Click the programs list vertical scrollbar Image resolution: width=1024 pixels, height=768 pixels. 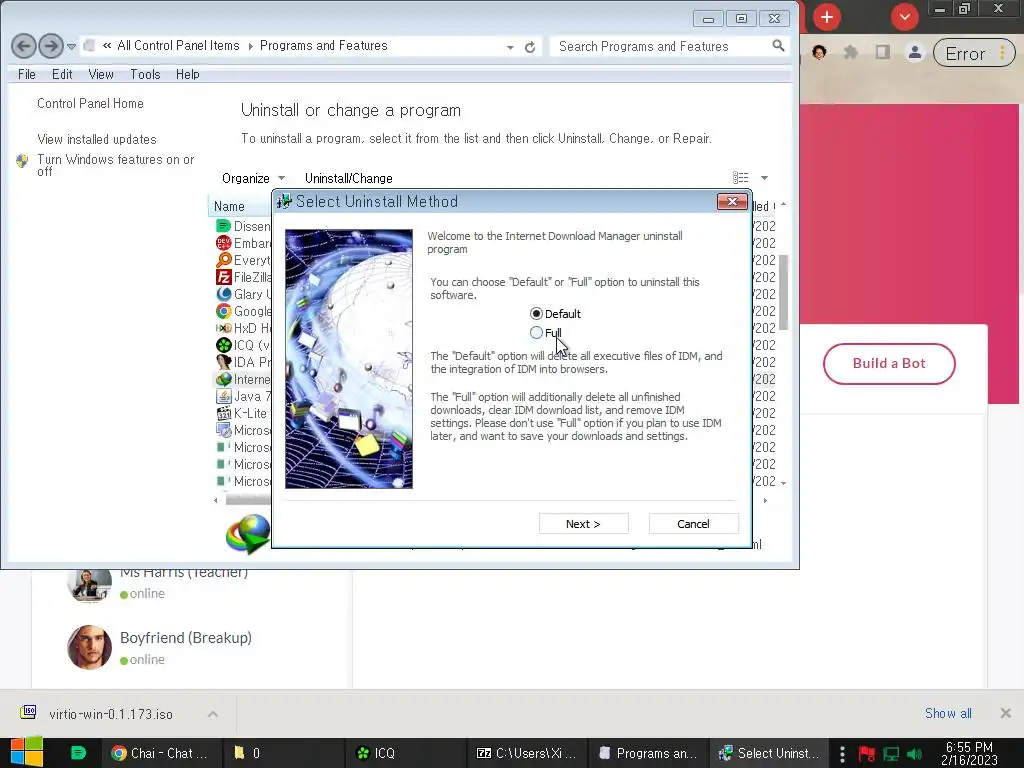coord(783,293)
